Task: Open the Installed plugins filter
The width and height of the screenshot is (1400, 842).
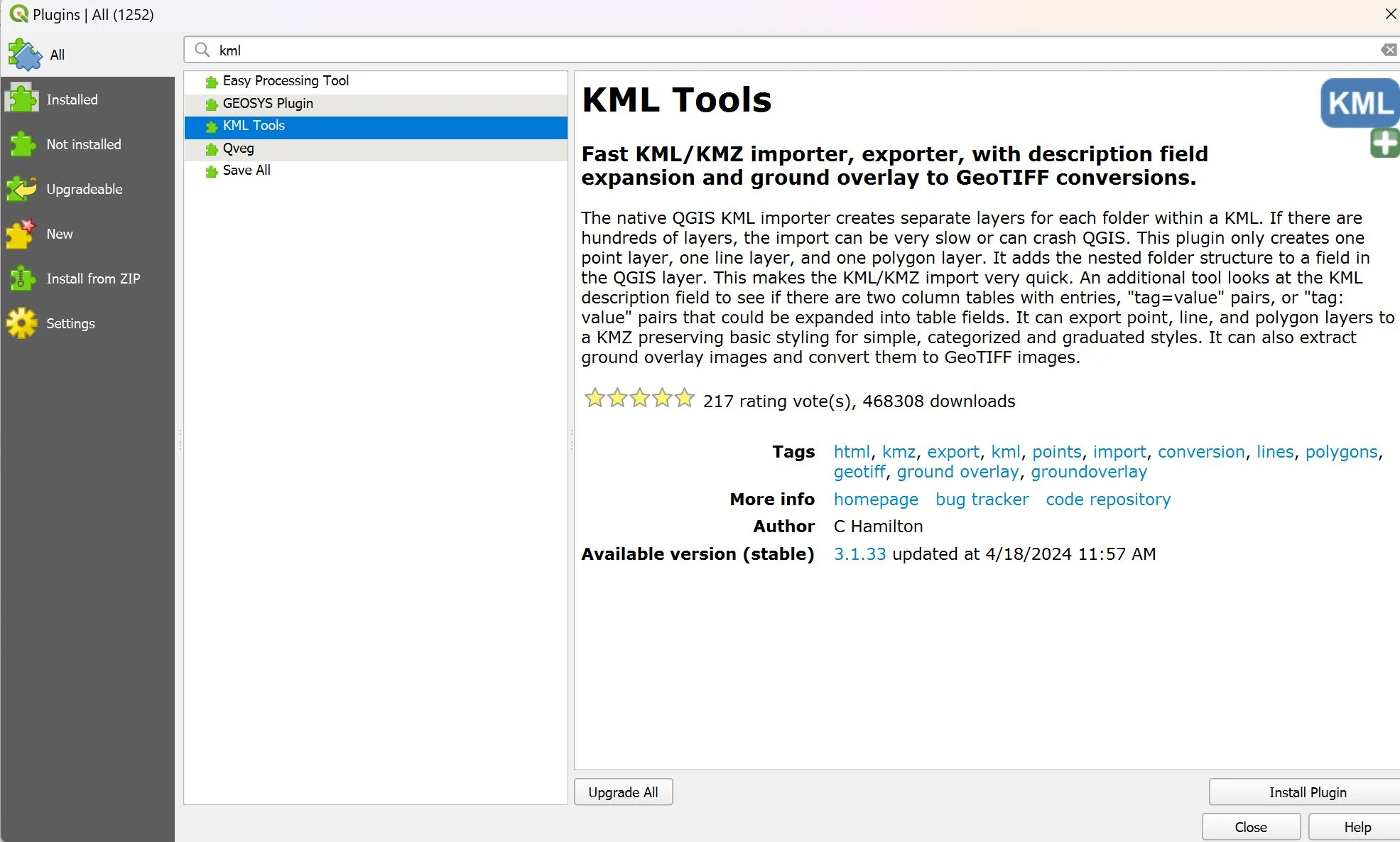Action: (x=22, y=99)
